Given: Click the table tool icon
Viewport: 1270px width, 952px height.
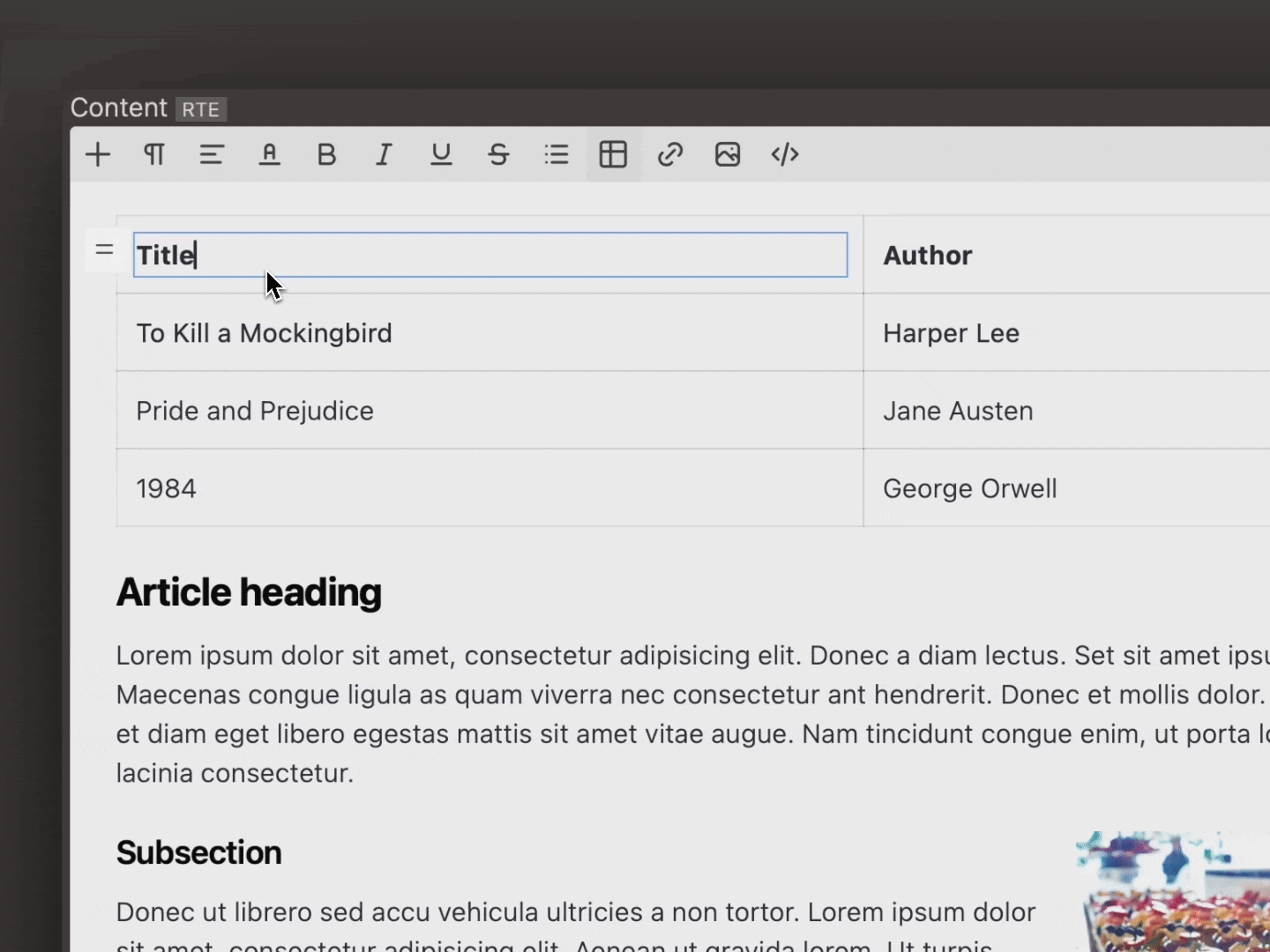Looking at the screenshot, I should coord(613,155).
